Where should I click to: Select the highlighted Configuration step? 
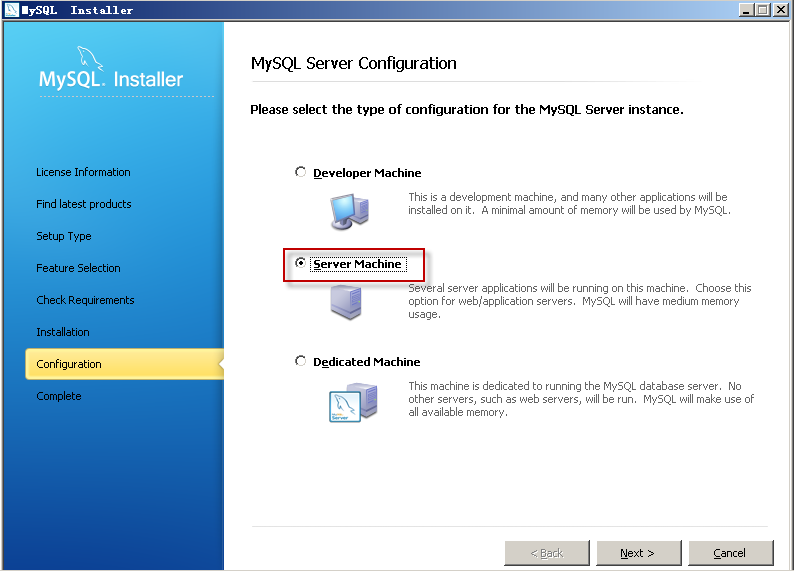(125, 363)
